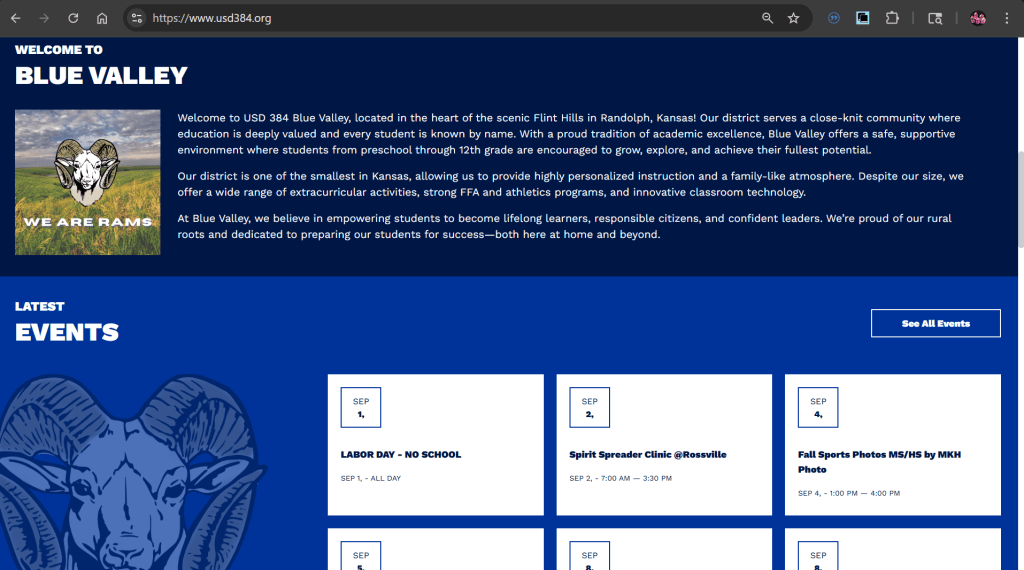The image size is (1024, 570).
Task: Open the site information icon in address bar
Action: (x=137, y=18)
